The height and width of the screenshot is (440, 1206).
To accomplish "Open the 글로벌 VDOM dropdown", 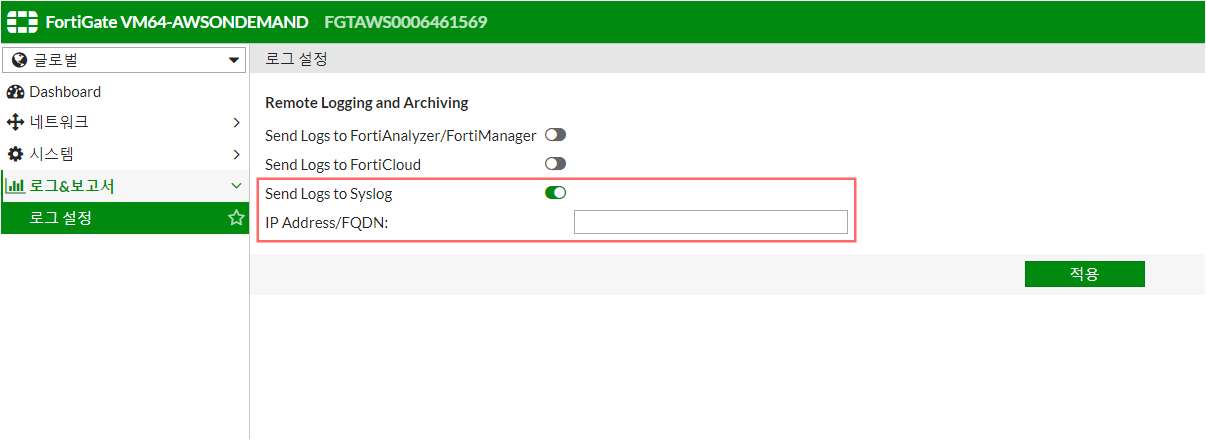I will coord(125,60).
